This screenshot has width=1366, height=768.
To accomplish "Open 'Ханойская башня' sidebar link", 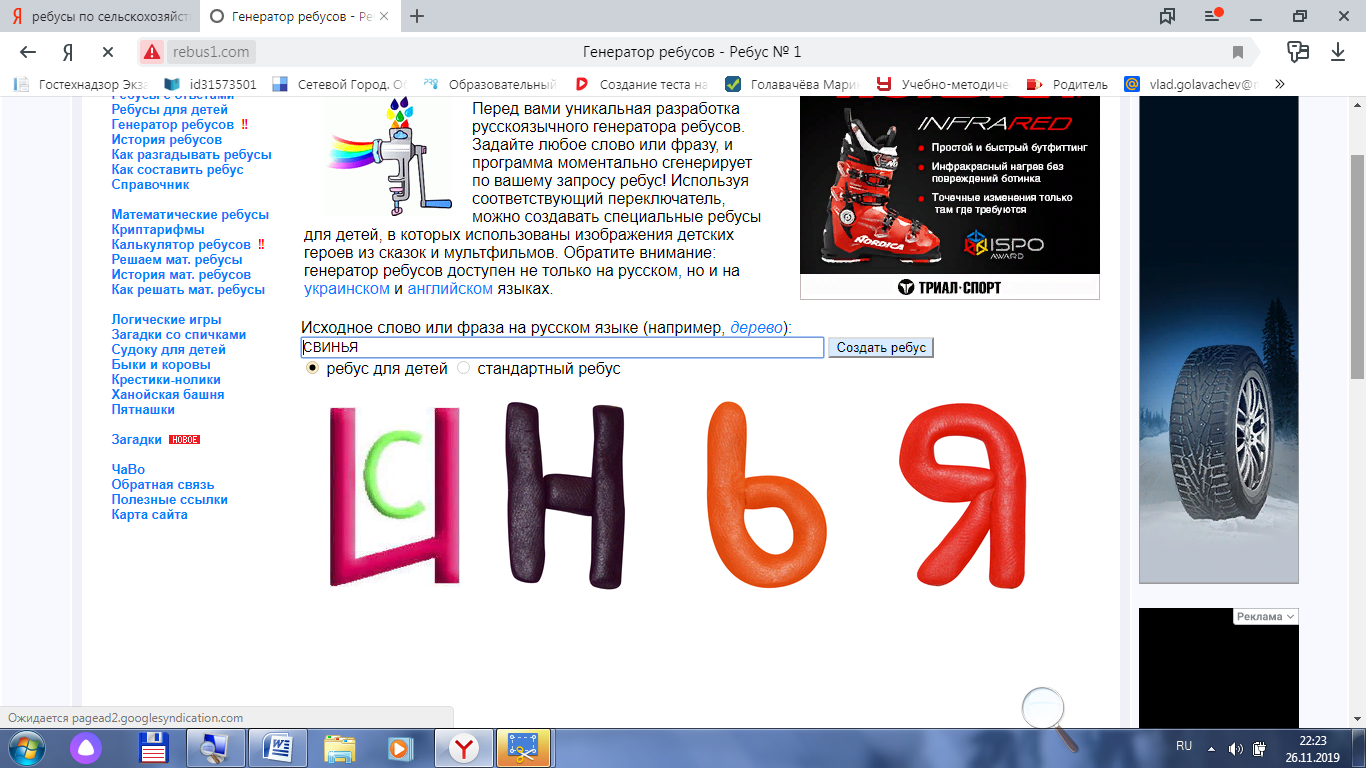I will [168, 394].
